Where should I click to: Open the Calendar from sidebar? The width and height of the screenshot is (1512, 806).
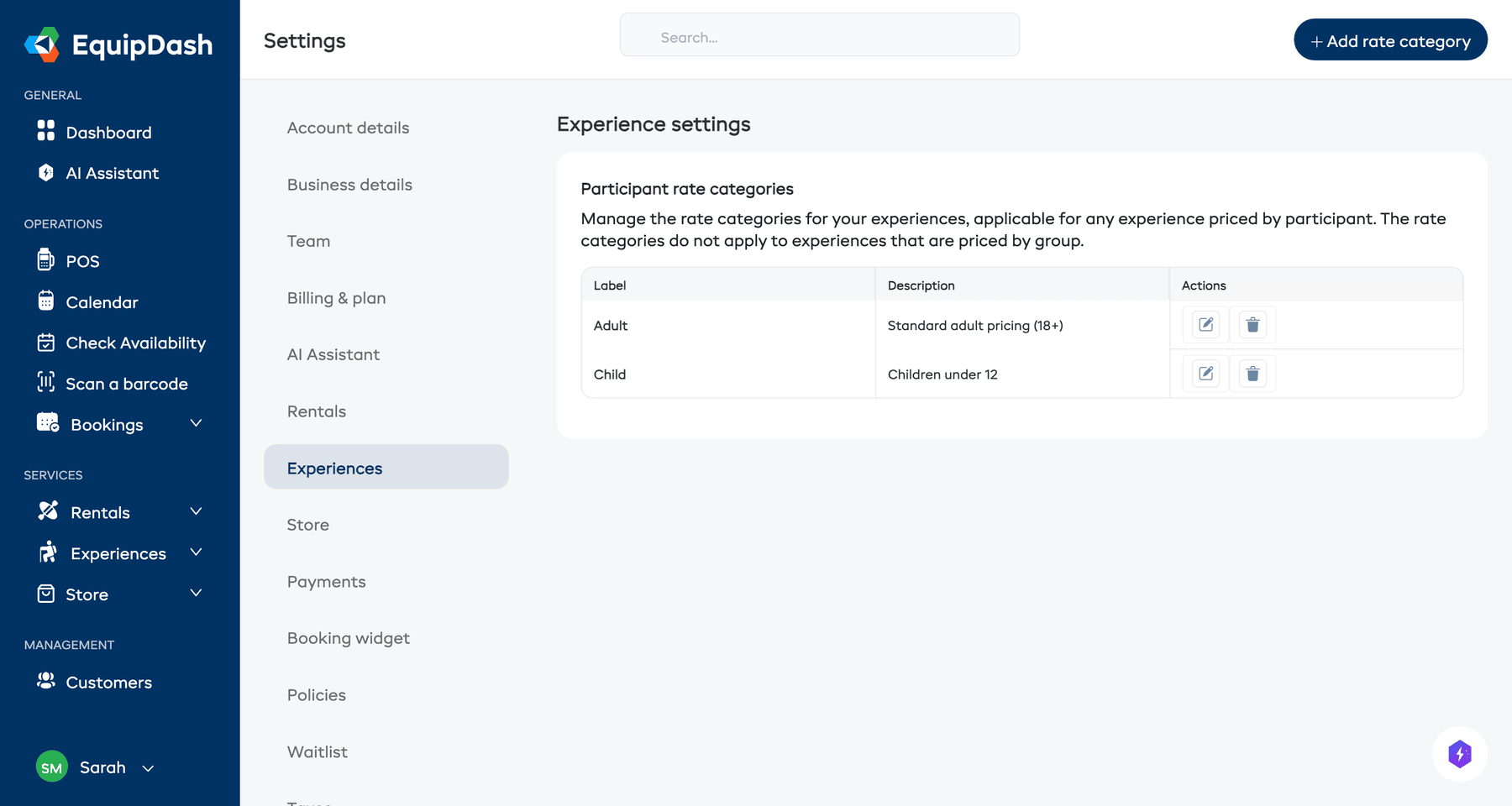coord(102,302)
